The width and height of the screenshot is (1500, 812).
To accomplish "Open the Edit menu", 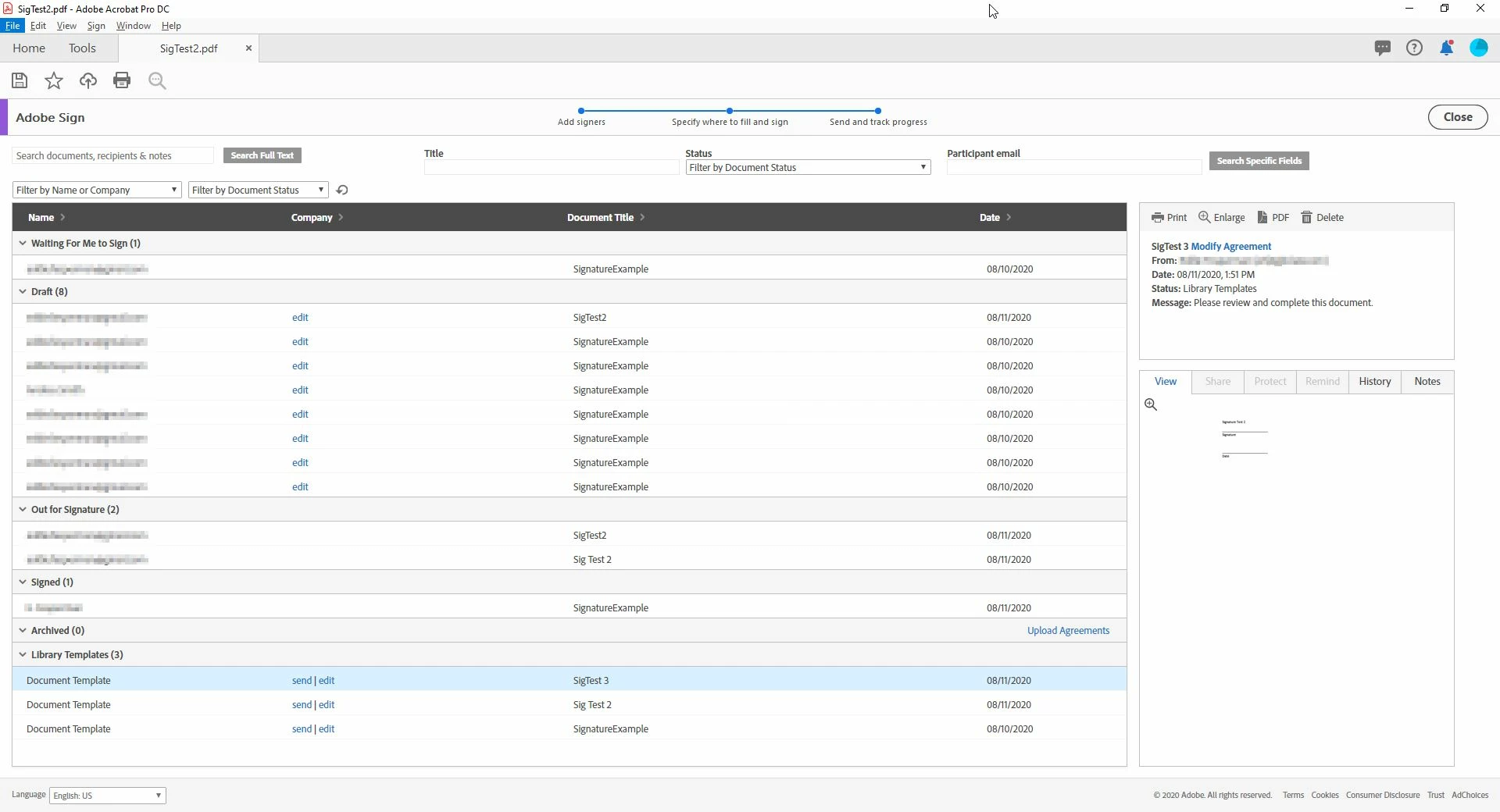I will click(x=37, y=26).
